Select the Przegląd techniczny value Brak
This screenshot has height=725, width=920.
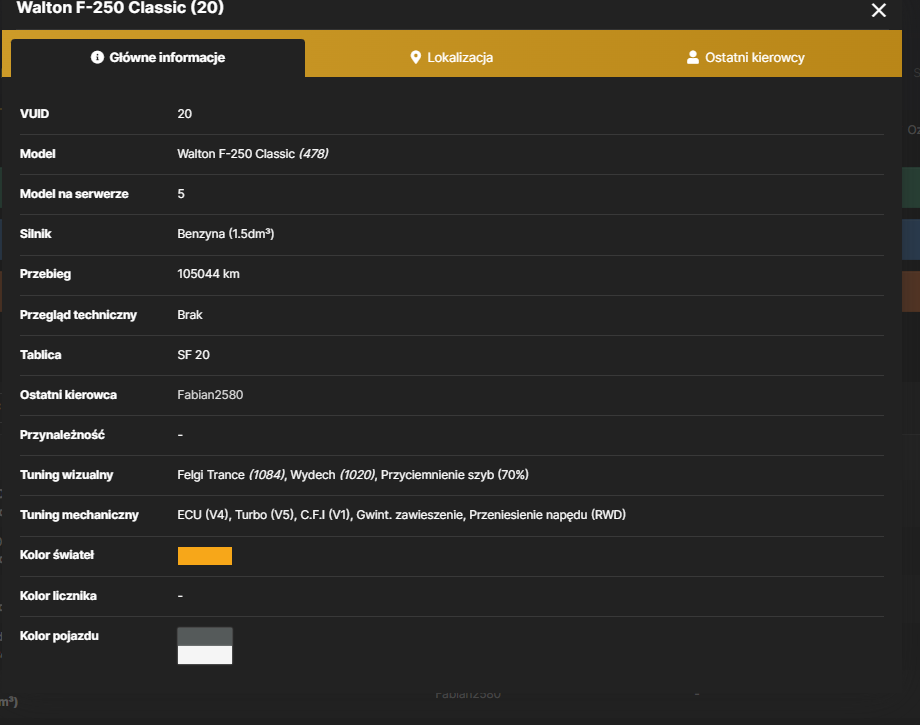[x=190, y=315]
